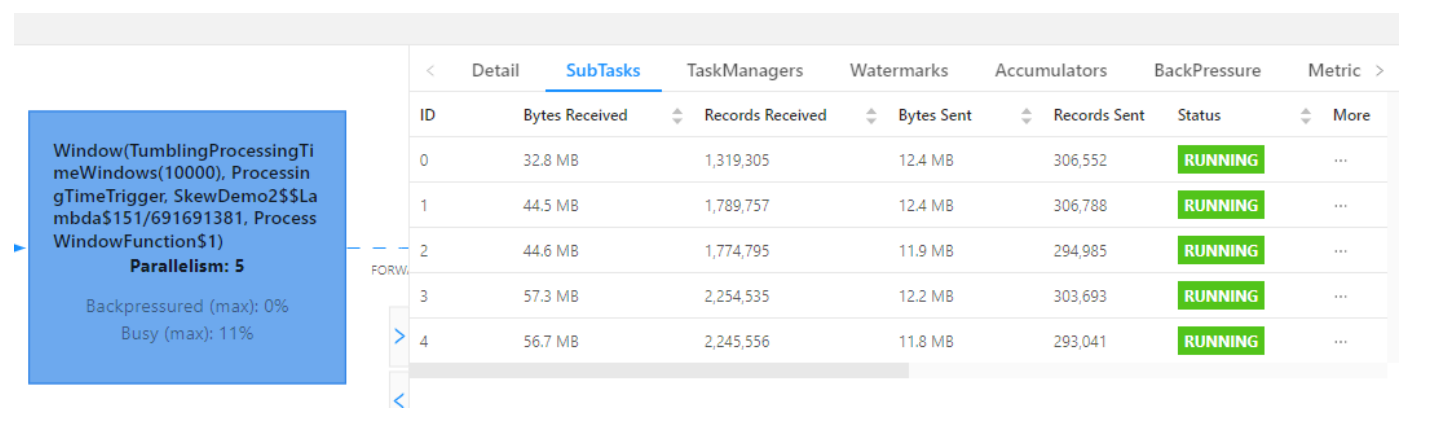
Task: Open More options for subtask 3
Action: point(1340,296)
